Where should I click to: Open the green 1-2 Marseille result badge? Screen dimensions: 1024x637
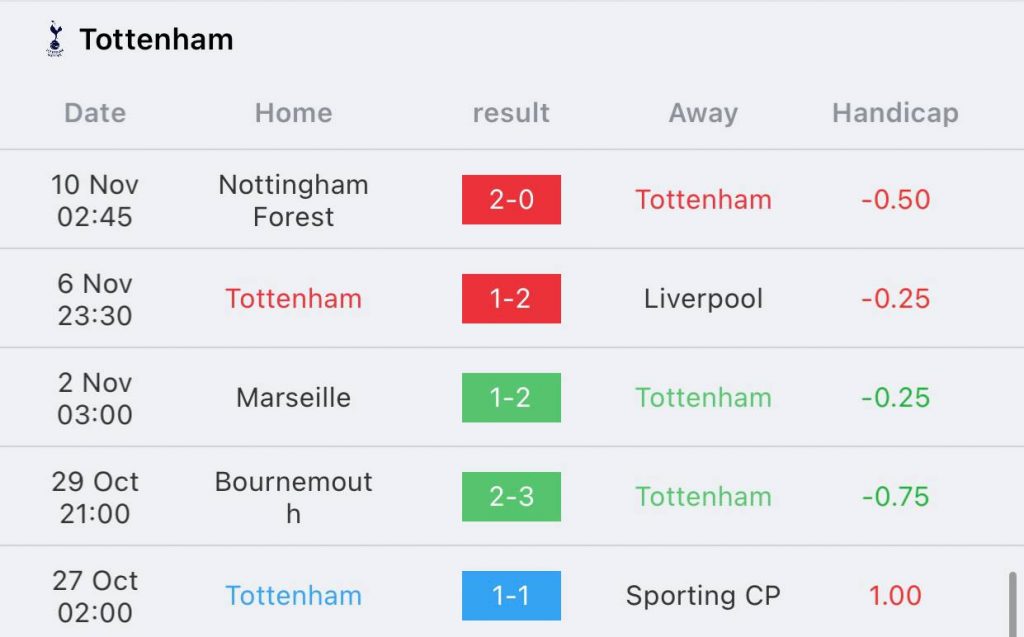click(x=511, y=398)
